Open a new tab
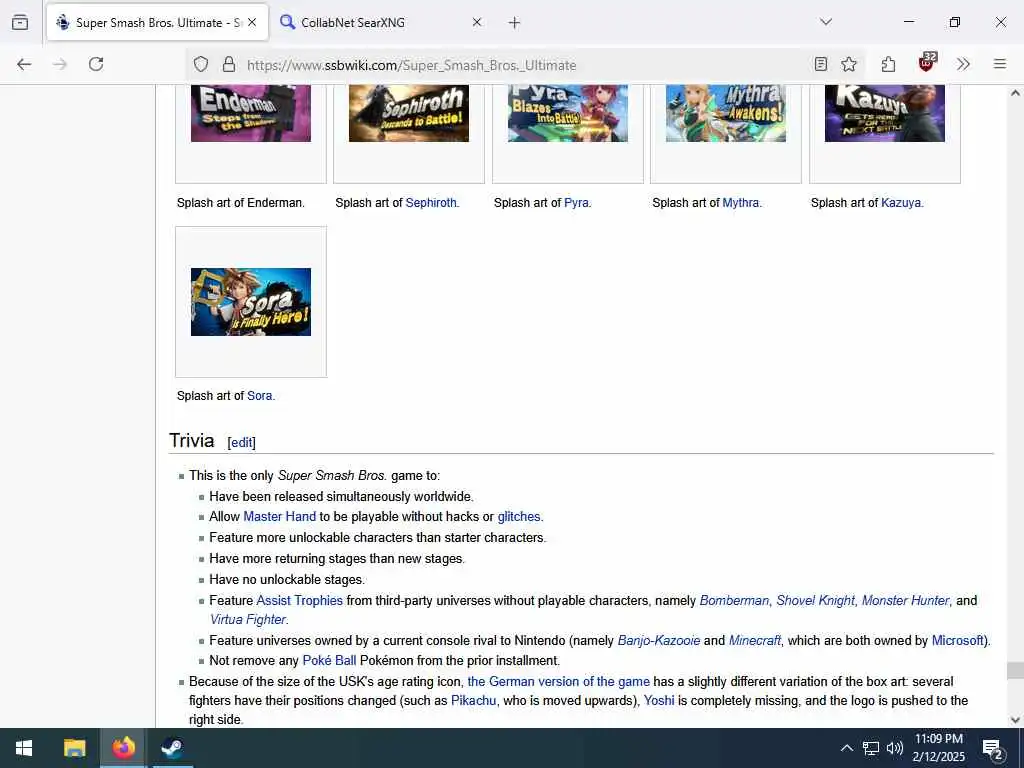 click(x=515, y=23)
